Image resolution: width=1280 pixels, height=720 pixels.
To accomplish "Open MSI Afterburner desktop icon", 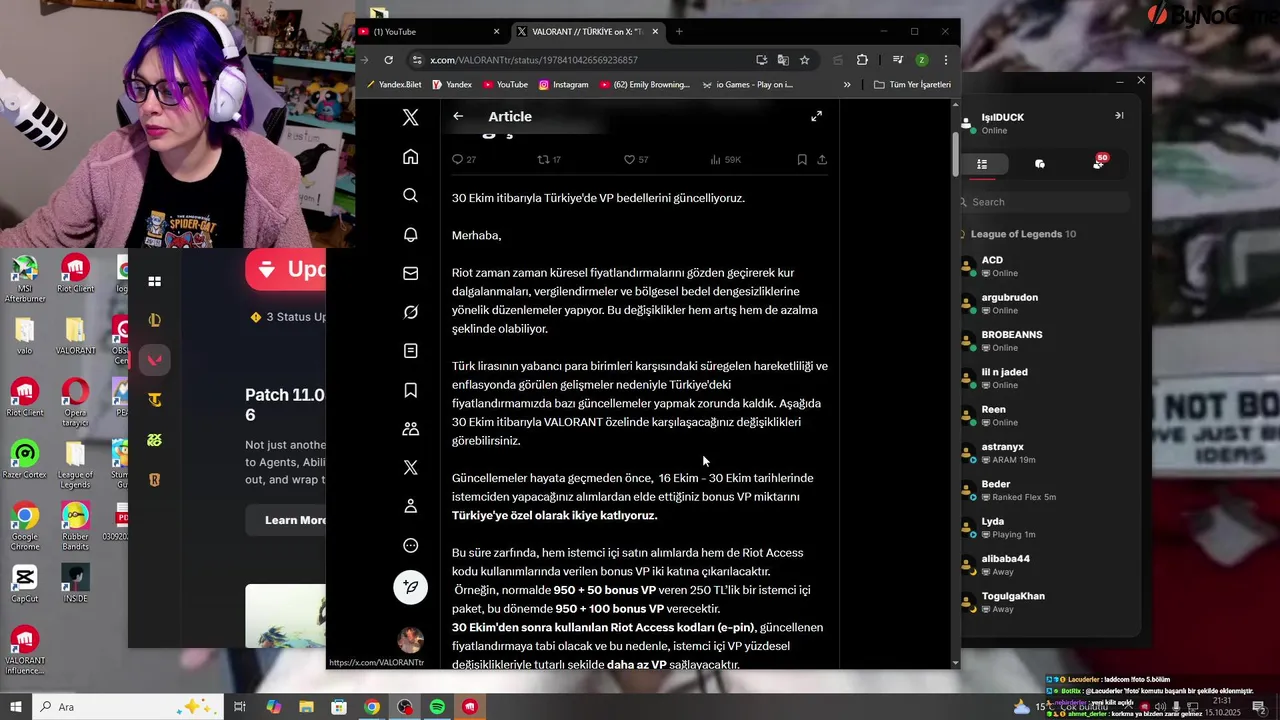I will point(25,279).
